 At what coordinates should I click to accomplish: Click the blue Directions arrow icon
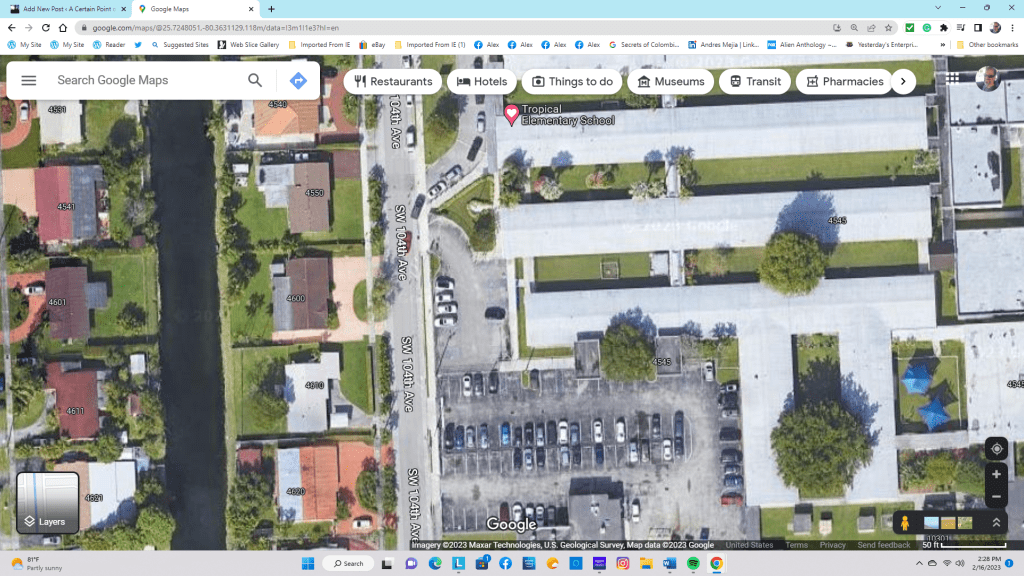coord(298,81)
